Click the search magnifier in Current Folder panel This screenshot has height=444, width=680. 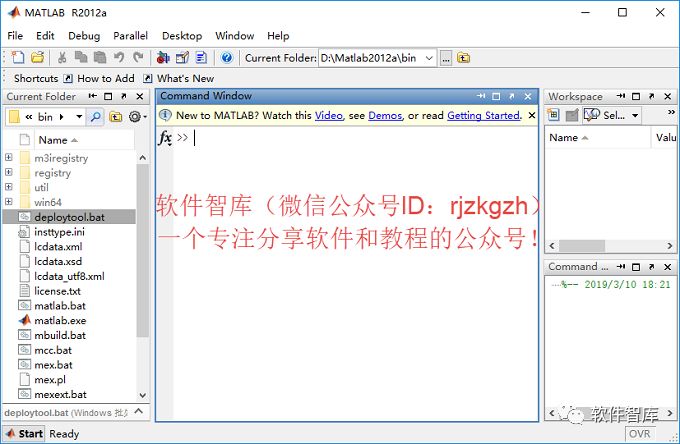[95, 117]
